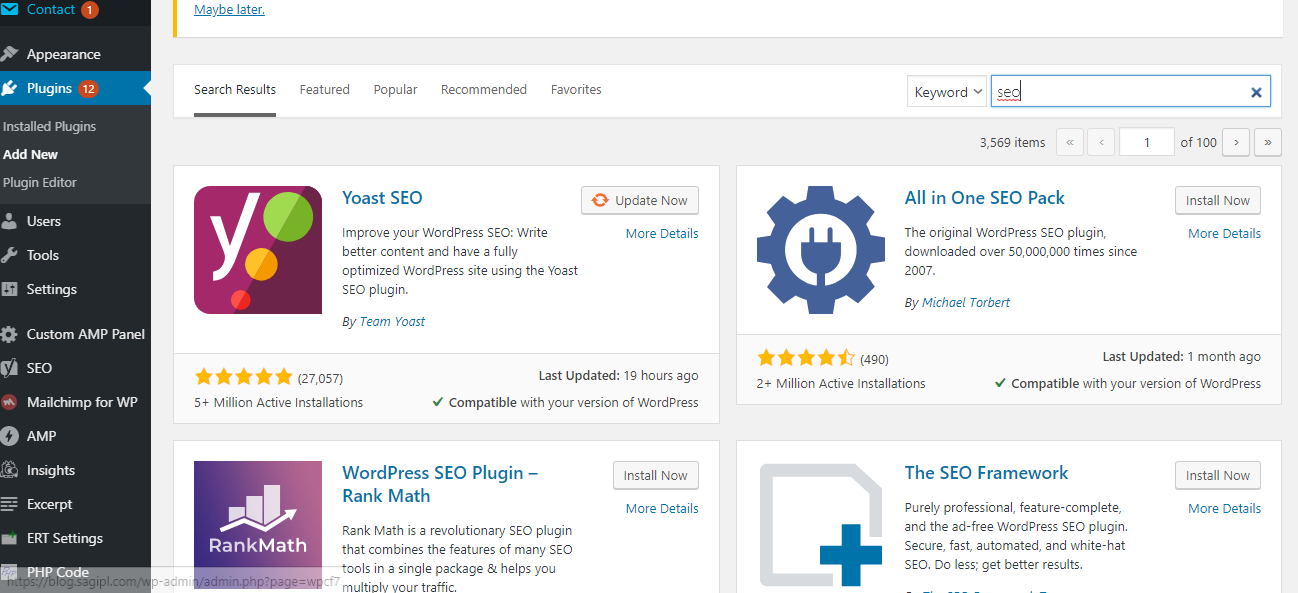Clear the search box with the X
The image size is (1298, 593).
pos(1256,91)
